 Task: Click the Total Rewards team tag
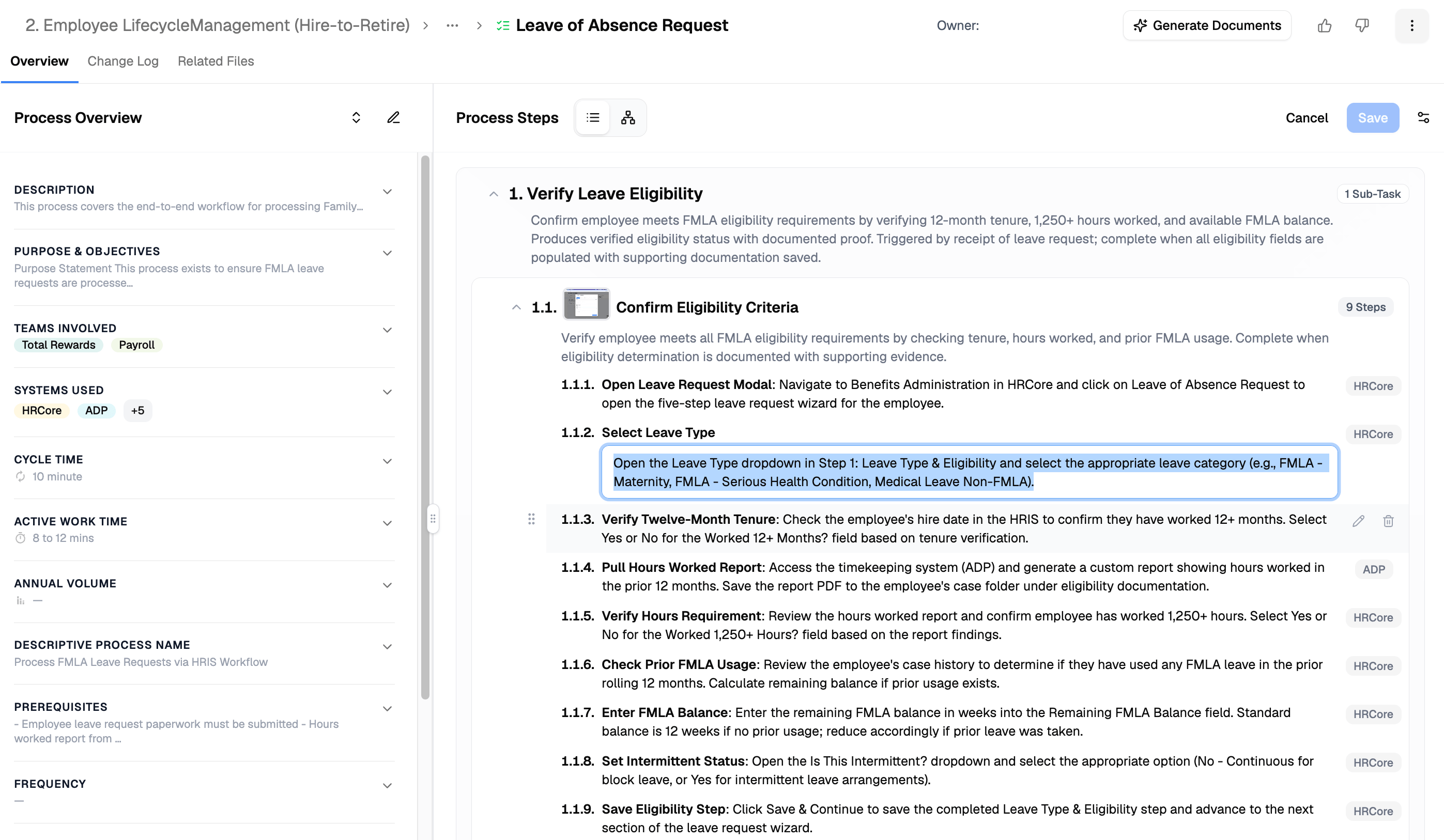[58, 345]
